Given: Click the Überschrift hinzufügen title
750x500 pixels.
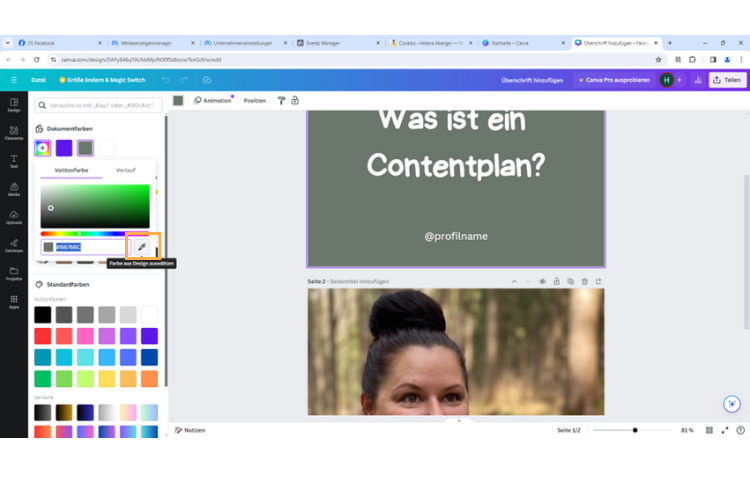Looking at the screenshot, I should coord(532,80).
